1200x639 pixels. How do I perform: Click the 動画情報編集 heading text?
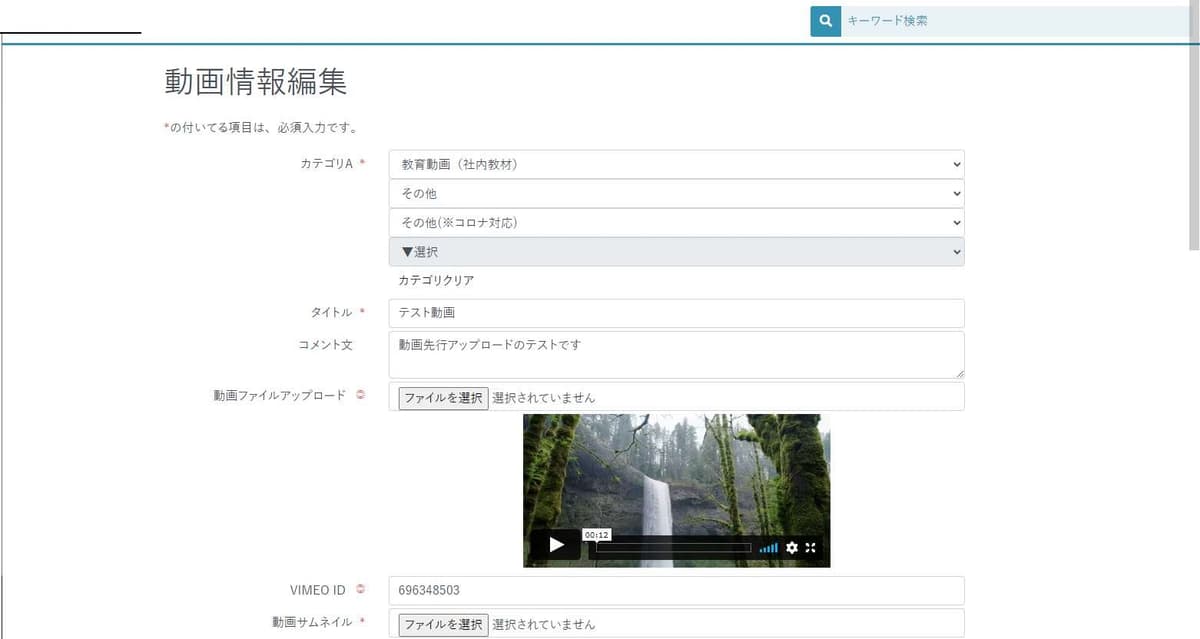256,82
